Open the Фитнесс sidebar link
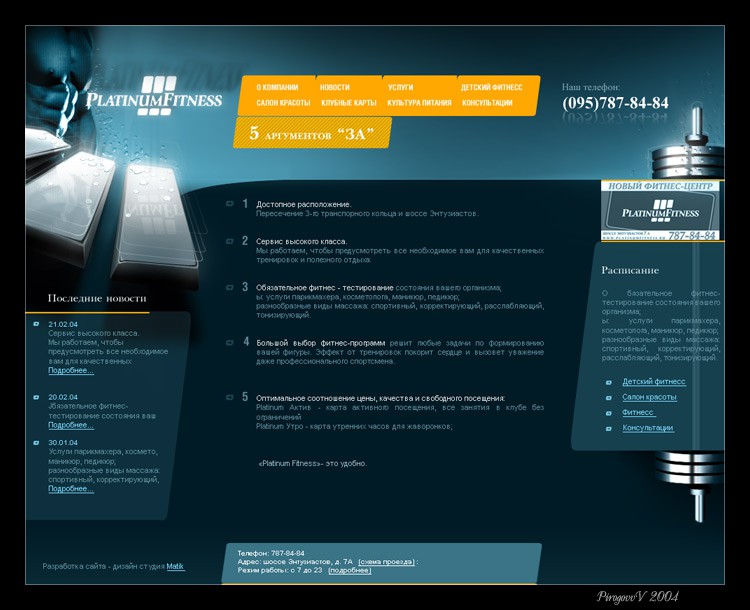 639,412
